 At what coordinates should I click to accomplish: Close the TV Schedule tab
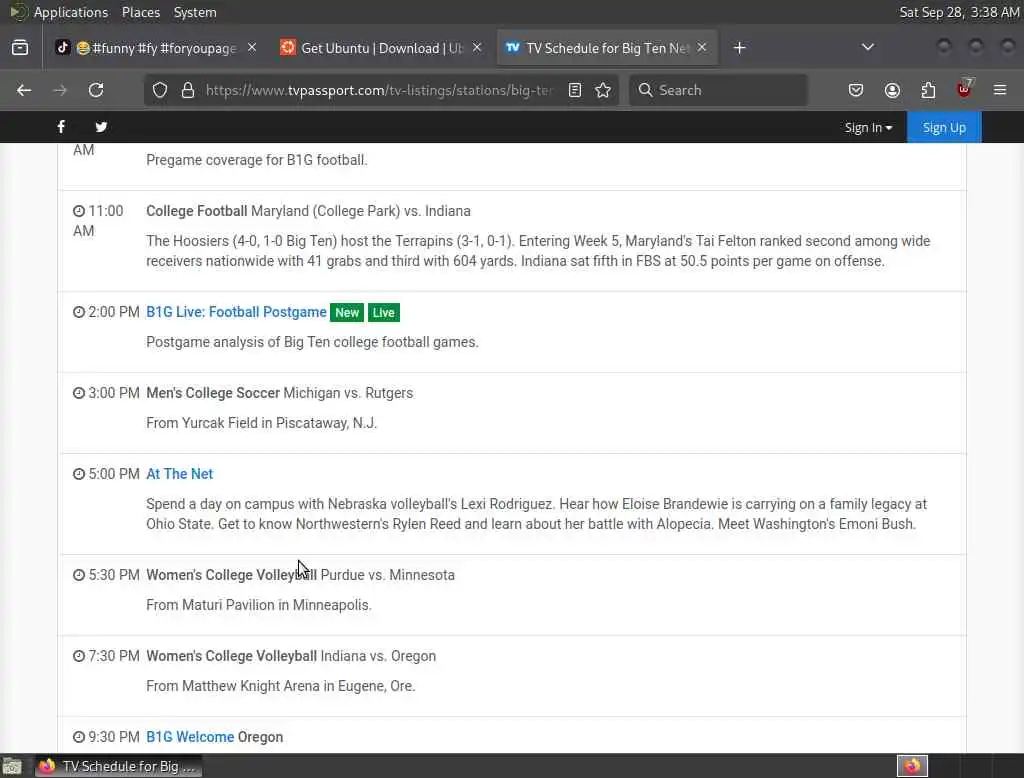702,48
